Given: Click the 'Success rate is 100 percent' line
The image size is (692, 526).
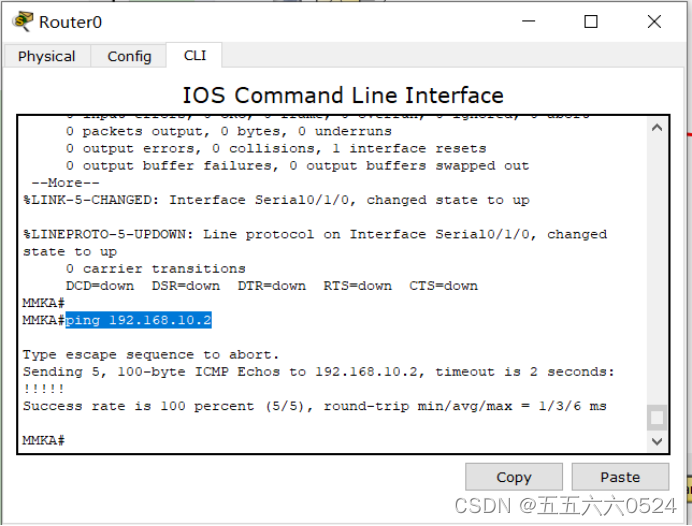Looking at the screenshot, I should pyautogui.click(x=315, y=406).
